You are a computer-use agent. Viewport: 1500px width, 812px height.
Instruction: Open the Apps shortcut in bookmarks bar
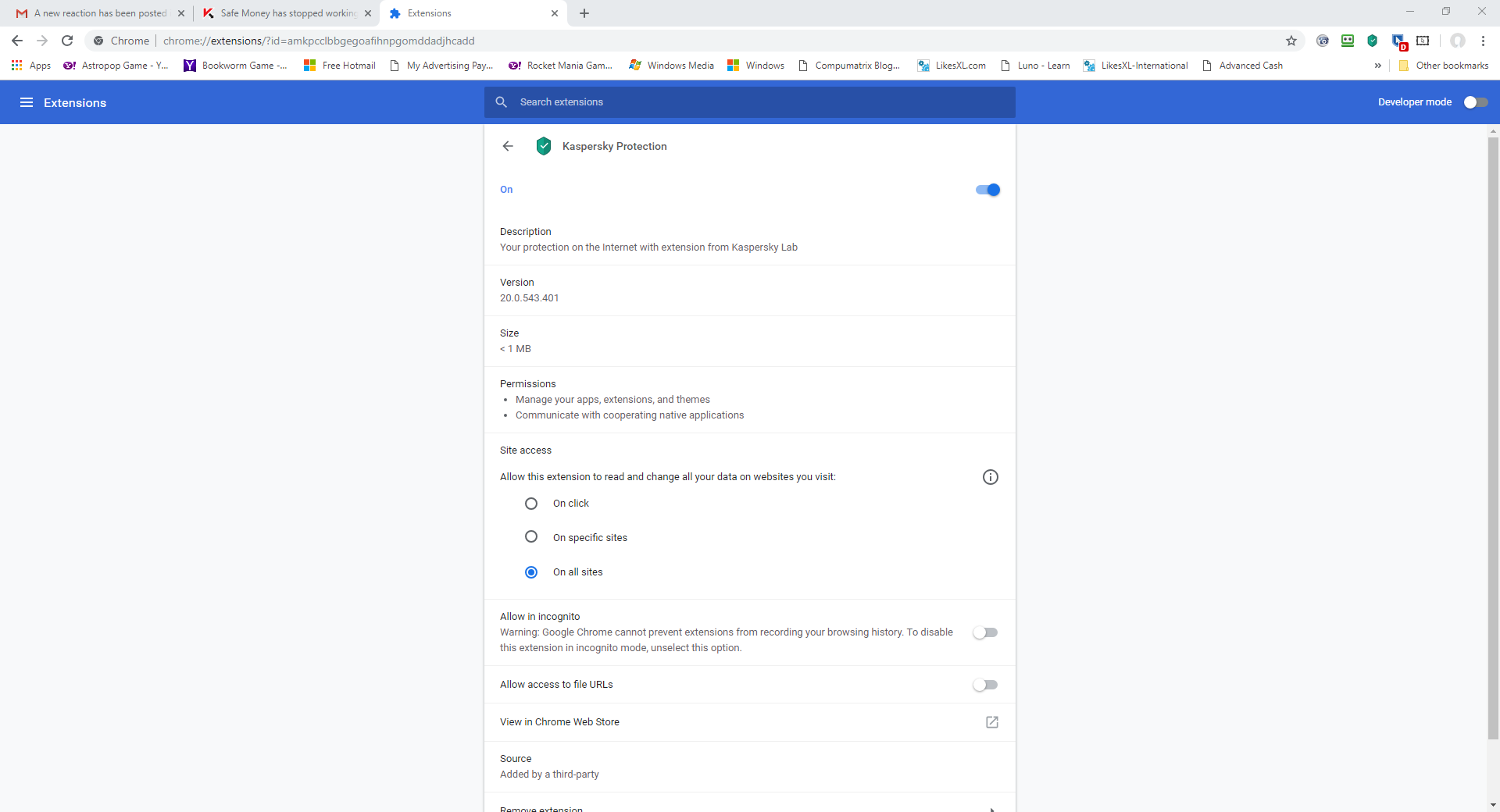(31, 66)
